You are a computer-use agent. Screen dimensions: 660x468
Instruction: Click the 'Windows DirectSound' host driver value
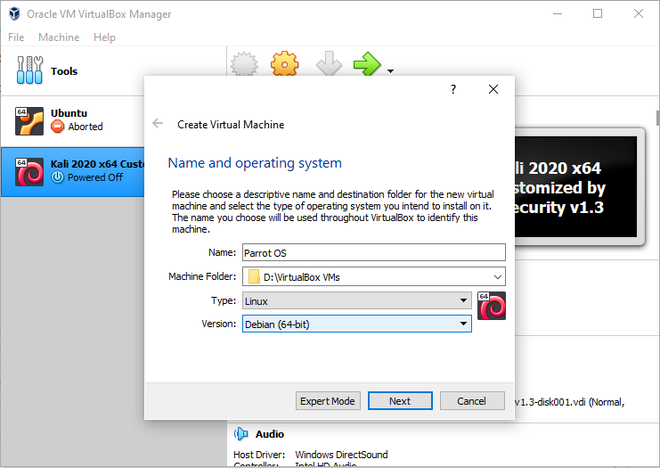pos(341,455)
